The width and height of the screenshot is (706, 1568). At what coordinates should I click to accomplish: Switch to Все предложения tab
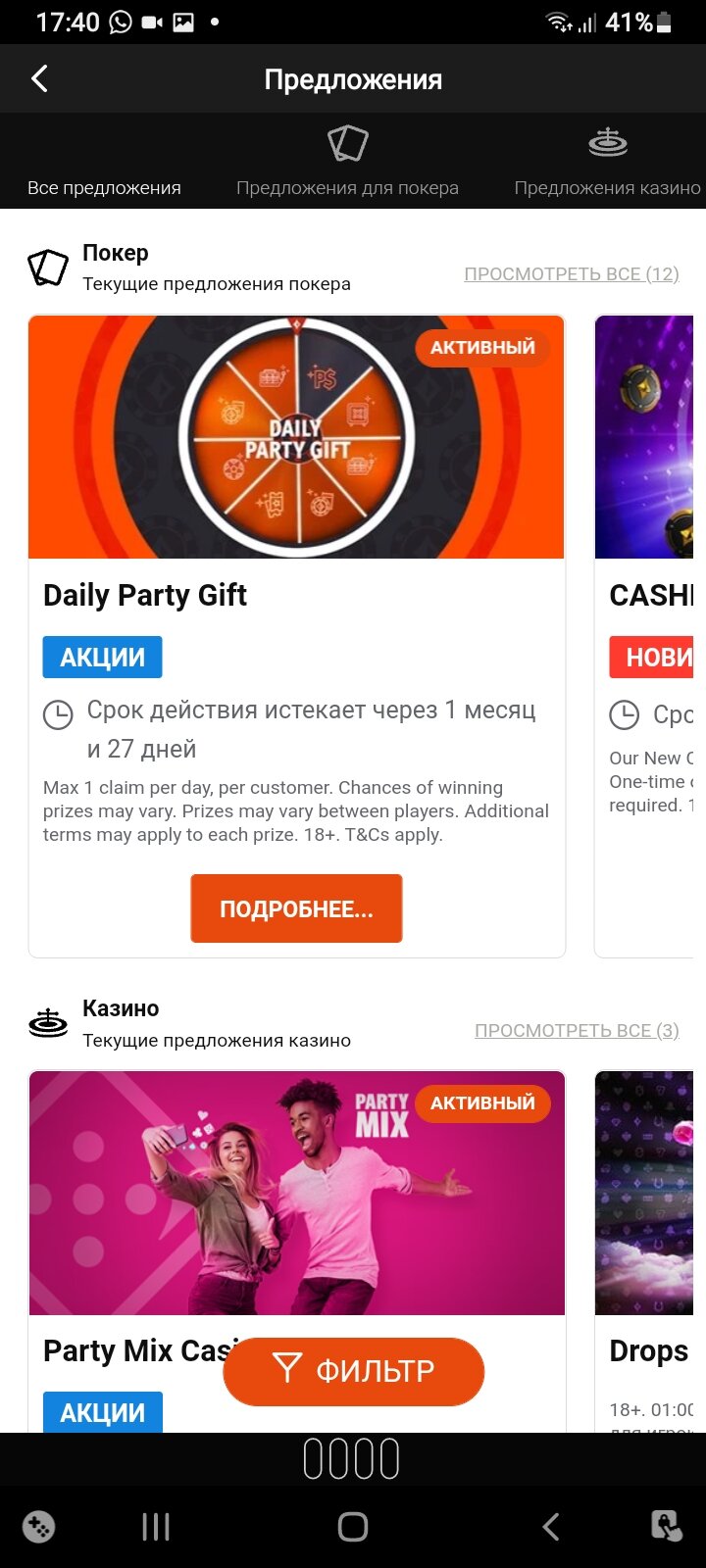pyautogui.click(x=104, y=187)
